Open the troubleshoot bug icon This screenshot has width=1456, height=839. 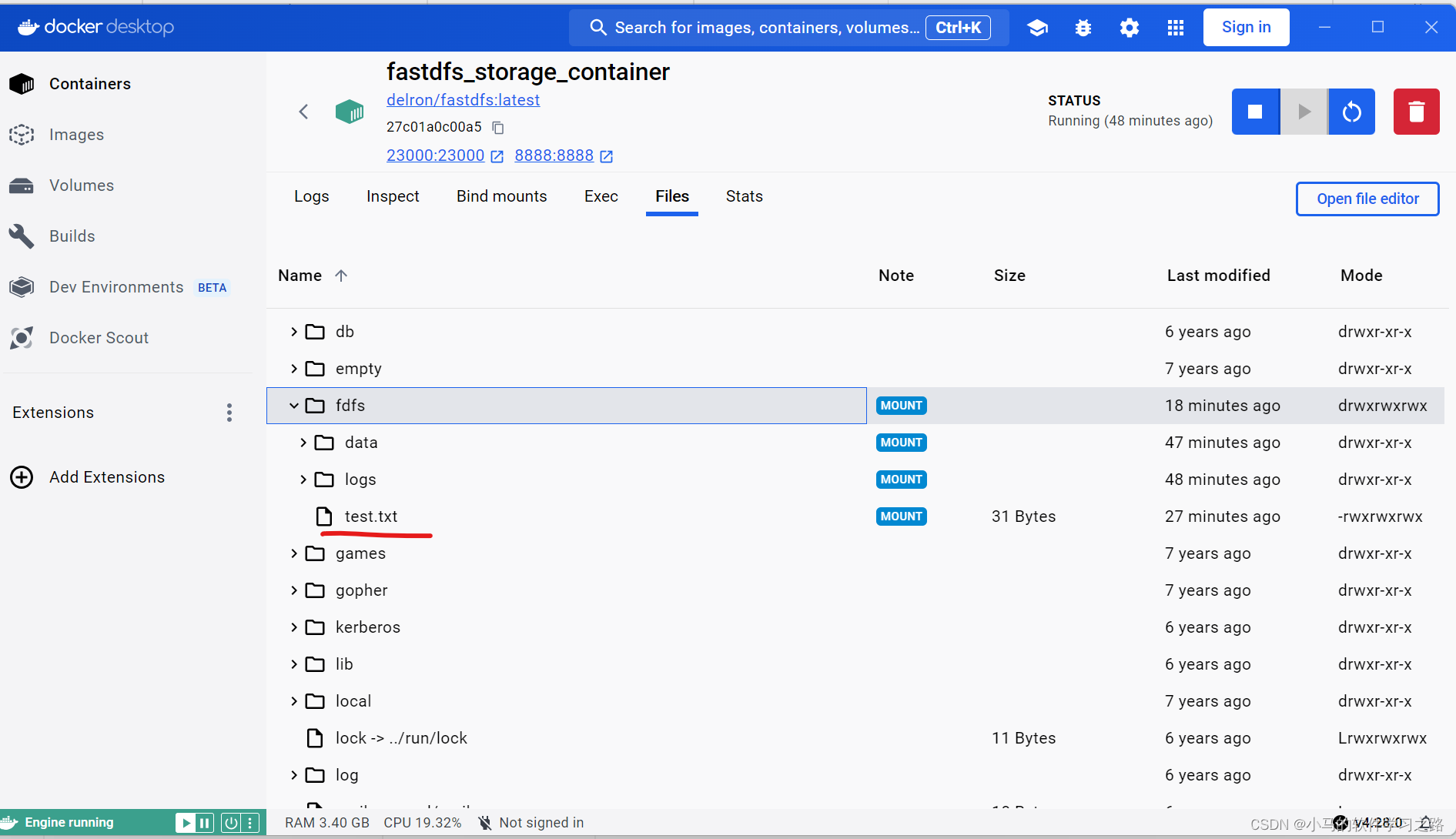coord(1083,28)
